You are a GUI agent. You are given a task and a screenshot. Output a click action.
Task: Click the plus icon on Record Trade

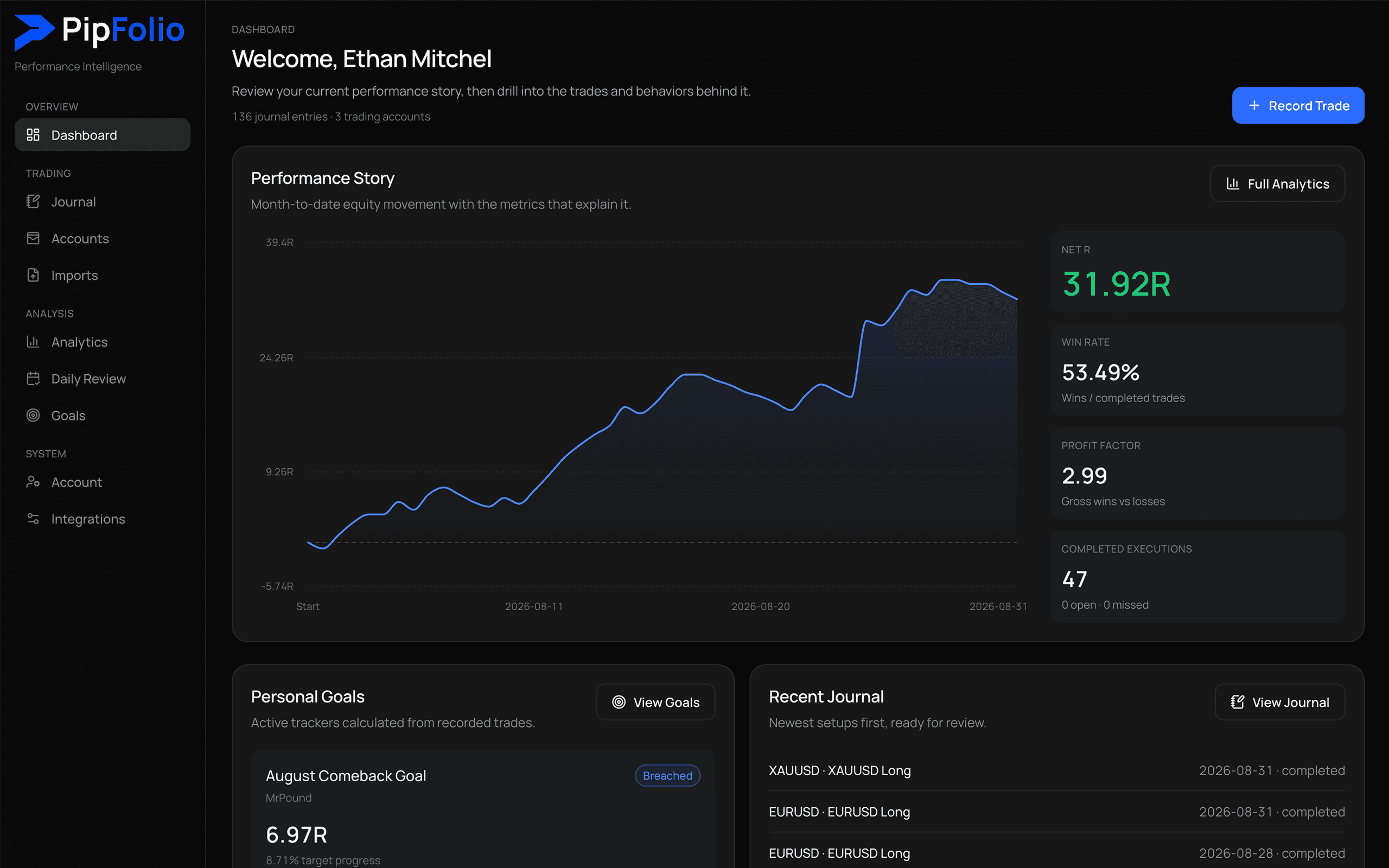coord(1254,106)
